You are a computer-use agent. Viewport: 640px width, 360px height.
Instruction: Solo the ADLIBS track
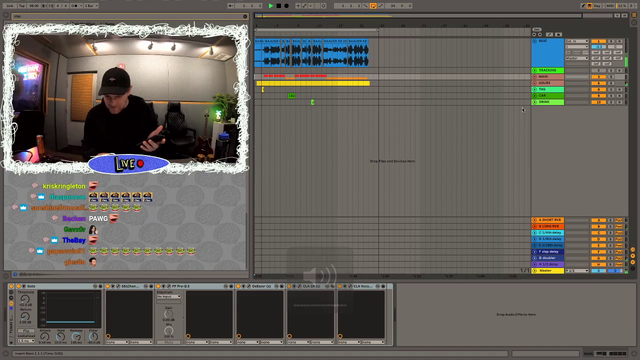611,83
